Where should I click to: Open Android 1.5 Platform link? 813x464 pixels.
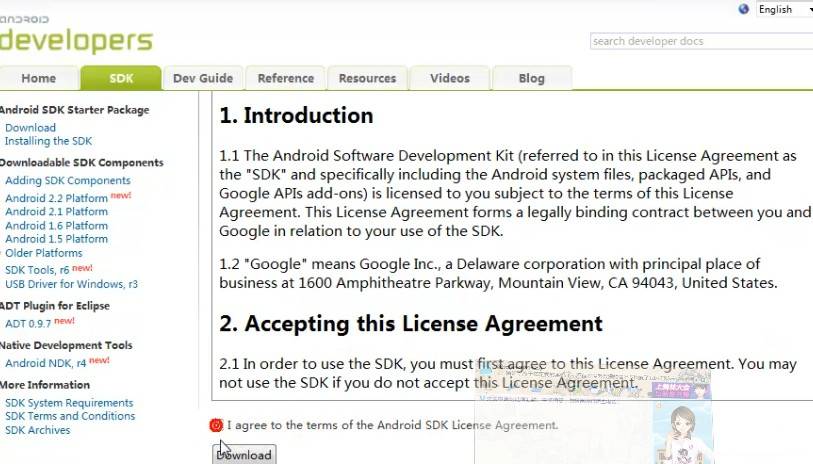57,239
